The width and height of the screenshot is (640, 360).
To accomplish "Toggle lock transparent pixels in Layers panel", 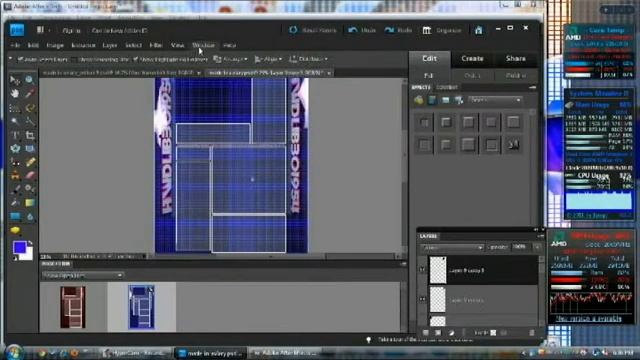I will (x=493, y=333).
